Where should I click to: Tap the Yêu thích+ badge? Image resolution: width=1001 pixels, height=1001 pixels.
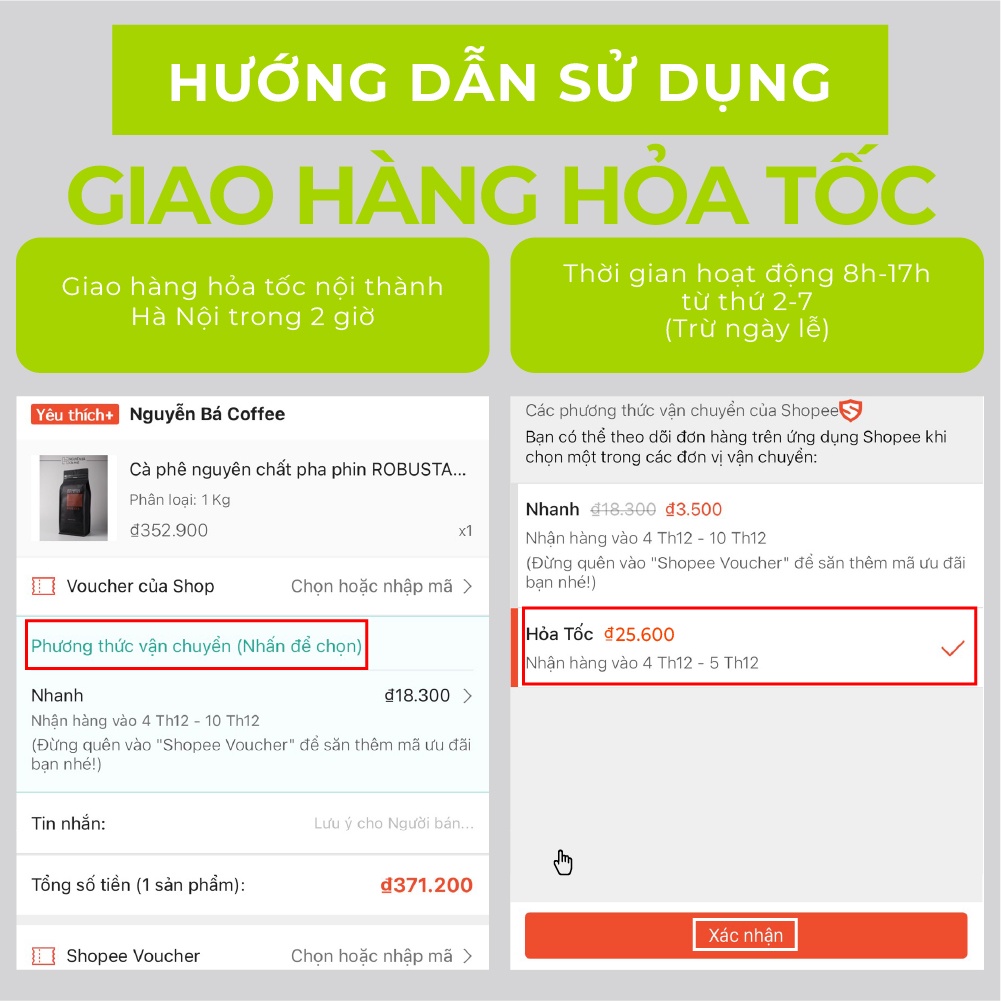click(x=75, y=415)
